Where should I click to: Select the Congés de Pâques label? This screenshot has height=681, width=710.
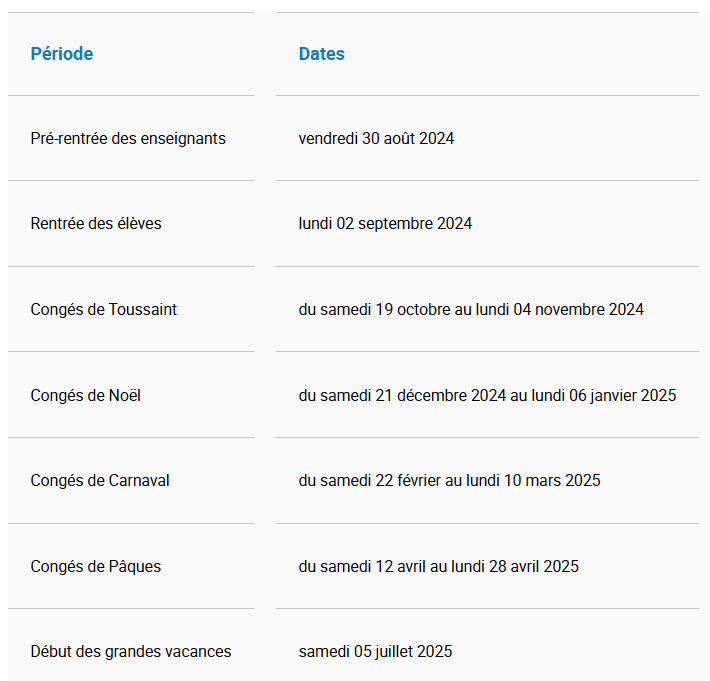pos(96,566)
